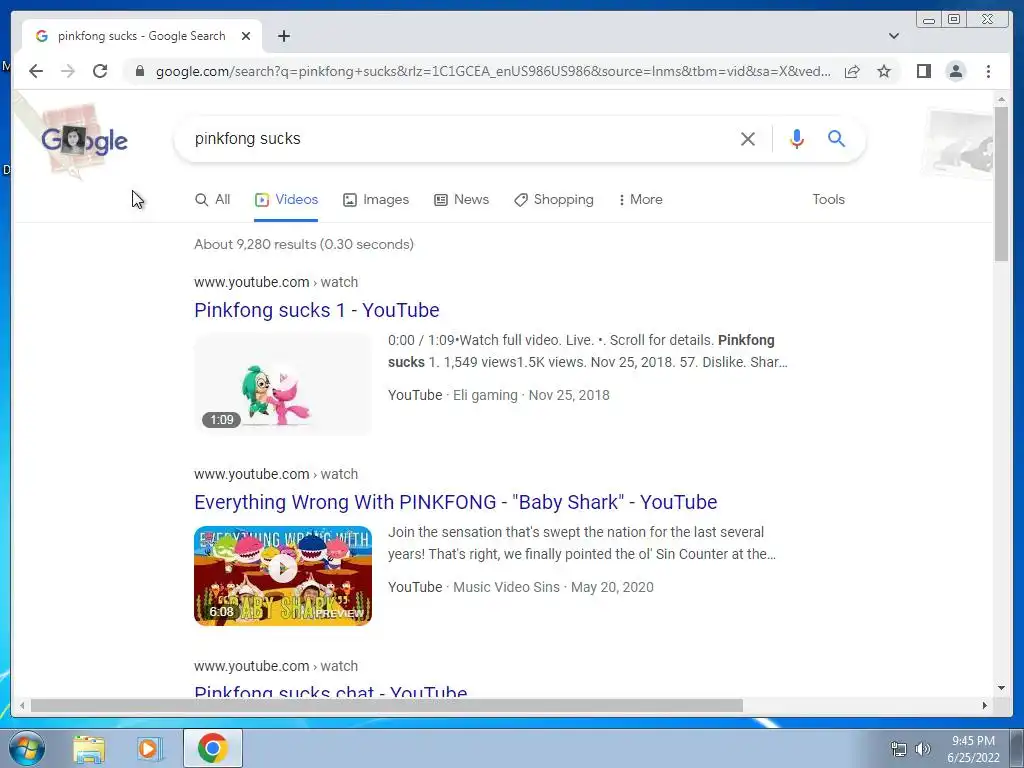Click the scroll up arrow
1024x768 pixels.
(x=1001, y=99)
